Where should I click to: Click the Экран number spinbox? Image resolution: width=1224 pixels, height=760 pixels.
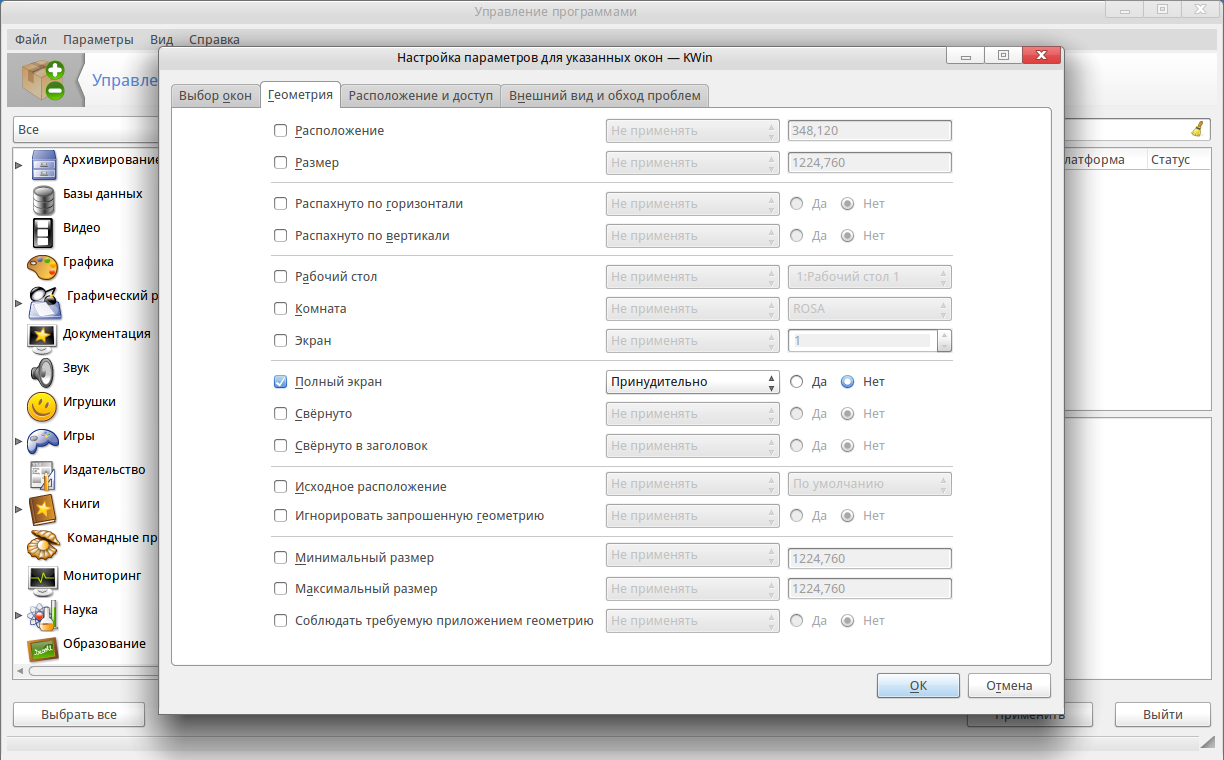pos(869,341)
